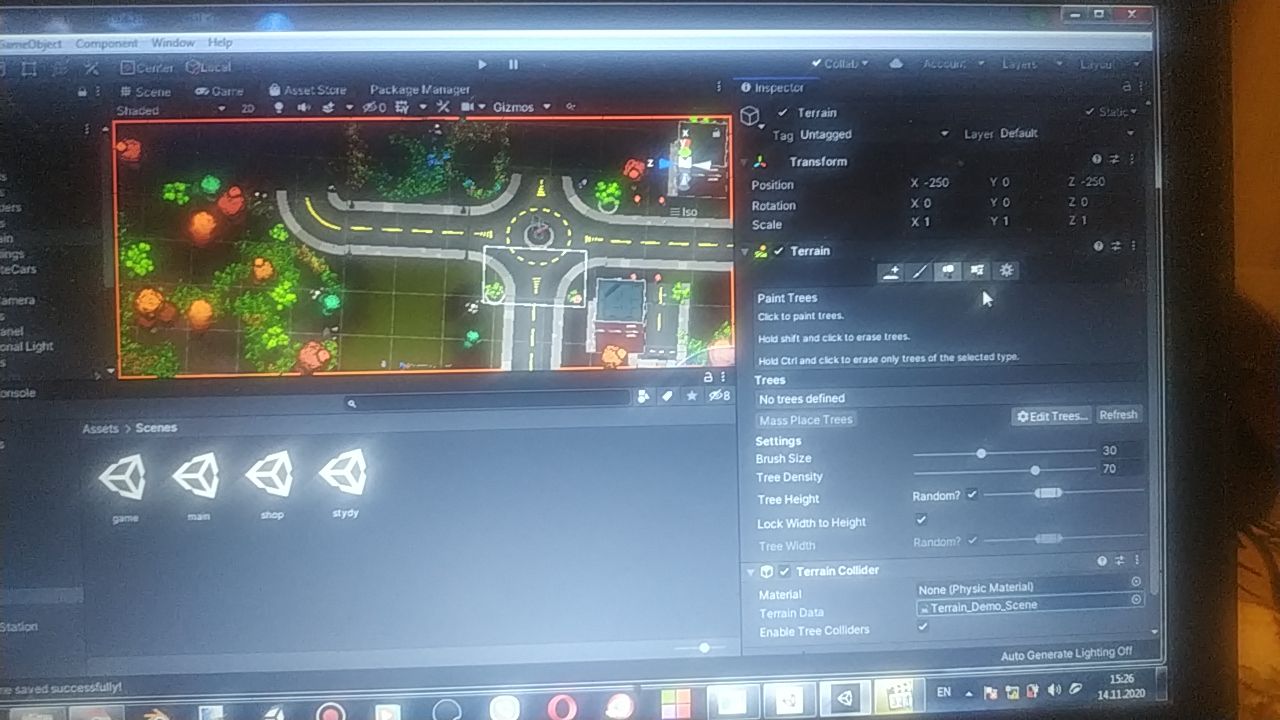Click Search by Label icon in Project panel
This screenshot has width=1280, height=720.
[x=668, y=397]
